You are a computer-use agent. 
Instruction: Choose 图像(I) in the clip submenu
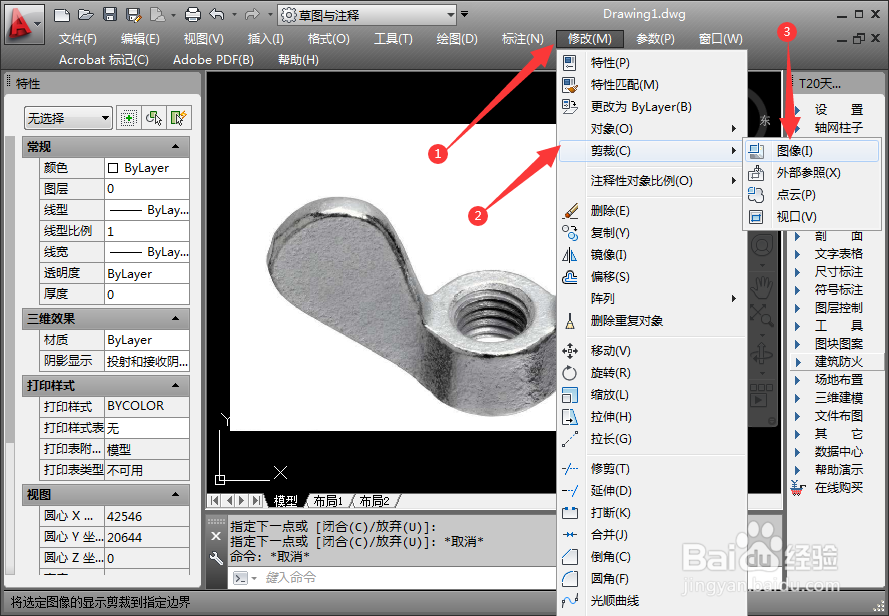[812, 151]
